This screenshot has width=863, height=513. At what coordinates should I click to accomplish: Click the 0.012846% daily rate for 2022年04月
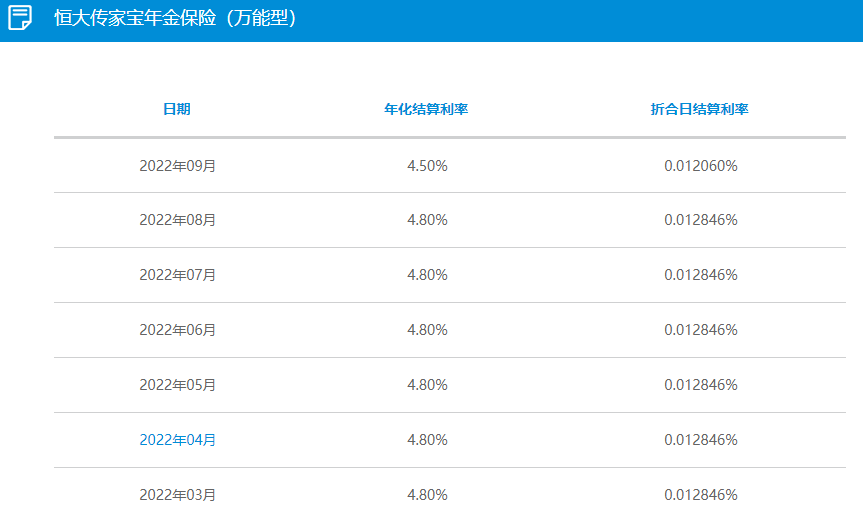(701, 440)
